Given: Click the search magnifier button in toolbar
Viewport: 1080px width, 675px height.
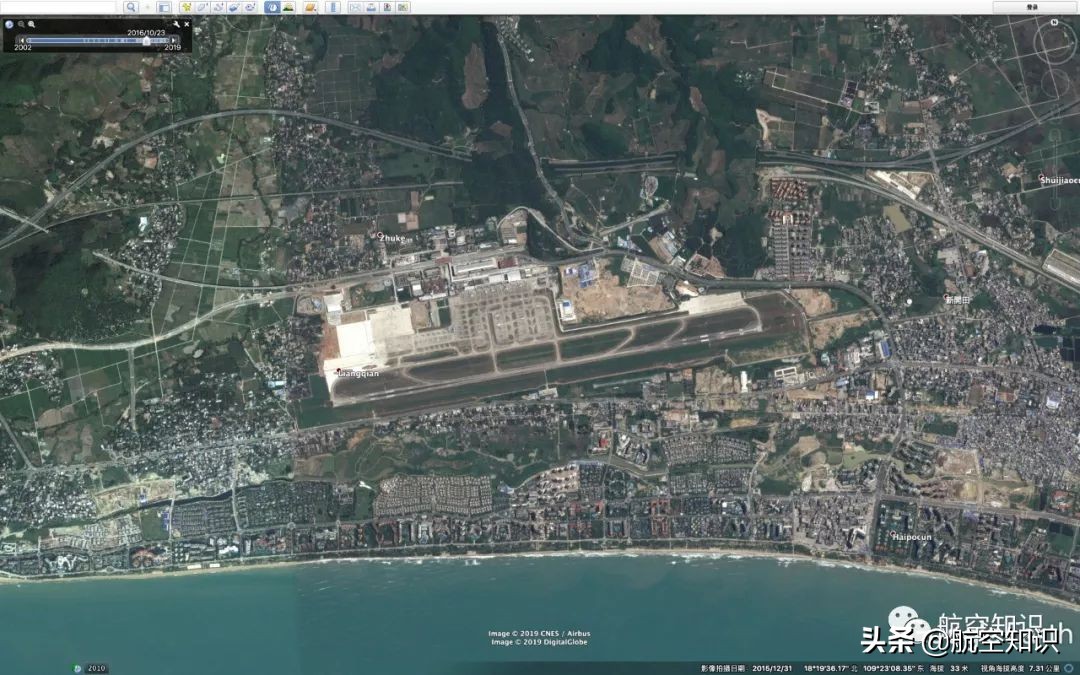Looking at the screenshot, I should click(x=131, y=7).
